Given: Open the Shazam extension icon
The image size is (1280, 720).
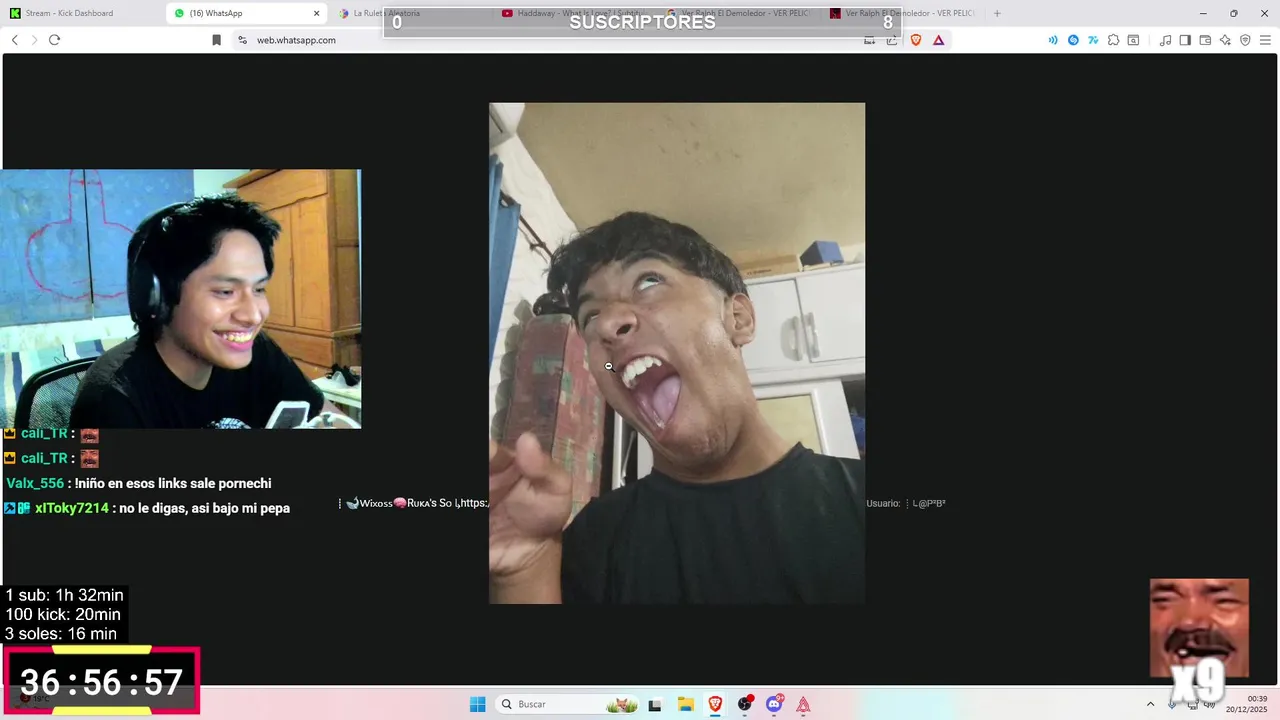Looking at the screenshot, I should [1073, 40].
